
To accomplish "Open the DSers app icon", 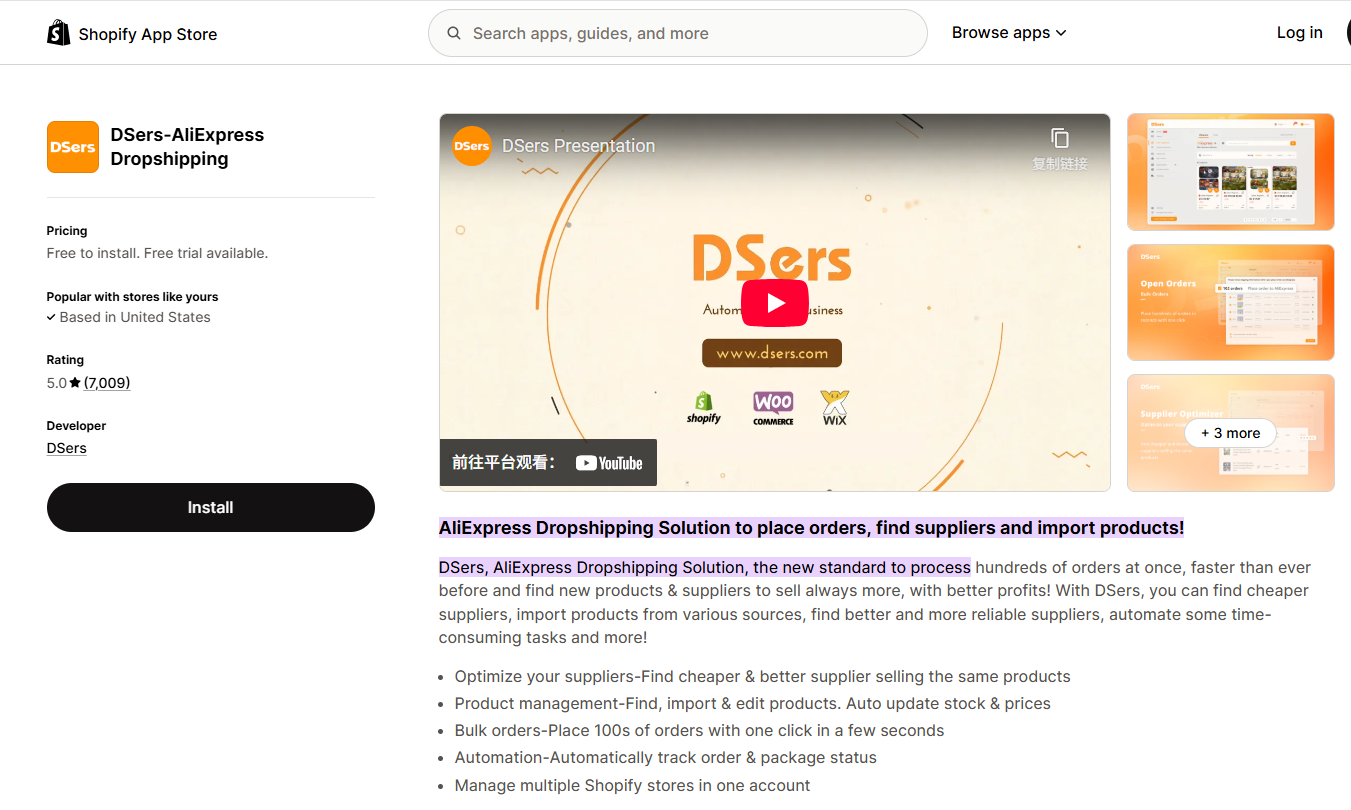I will point(72,146).
